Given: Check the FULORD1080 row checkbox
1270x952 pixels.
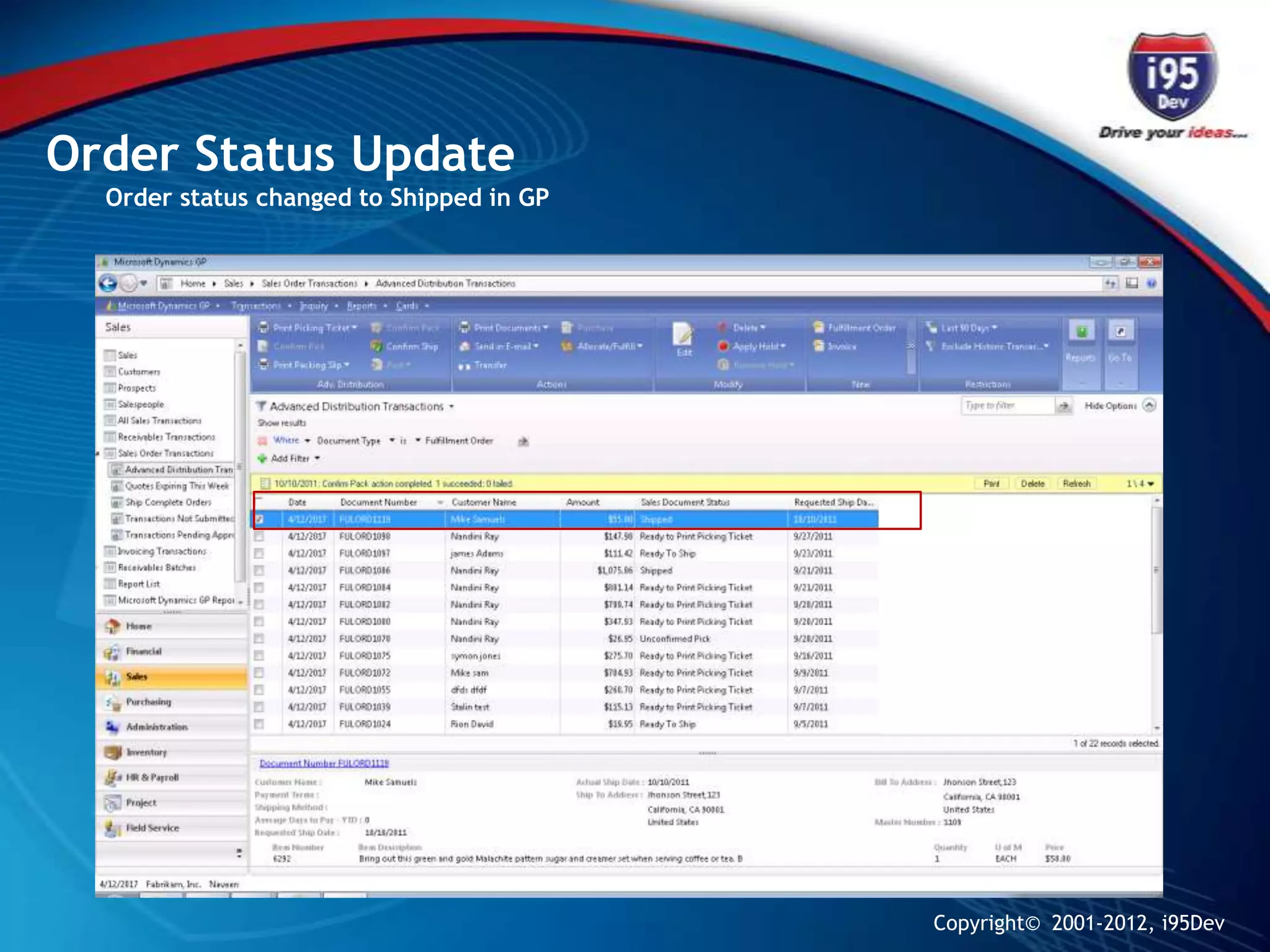Looking at the screenshot, I should (x=259, y=622).
